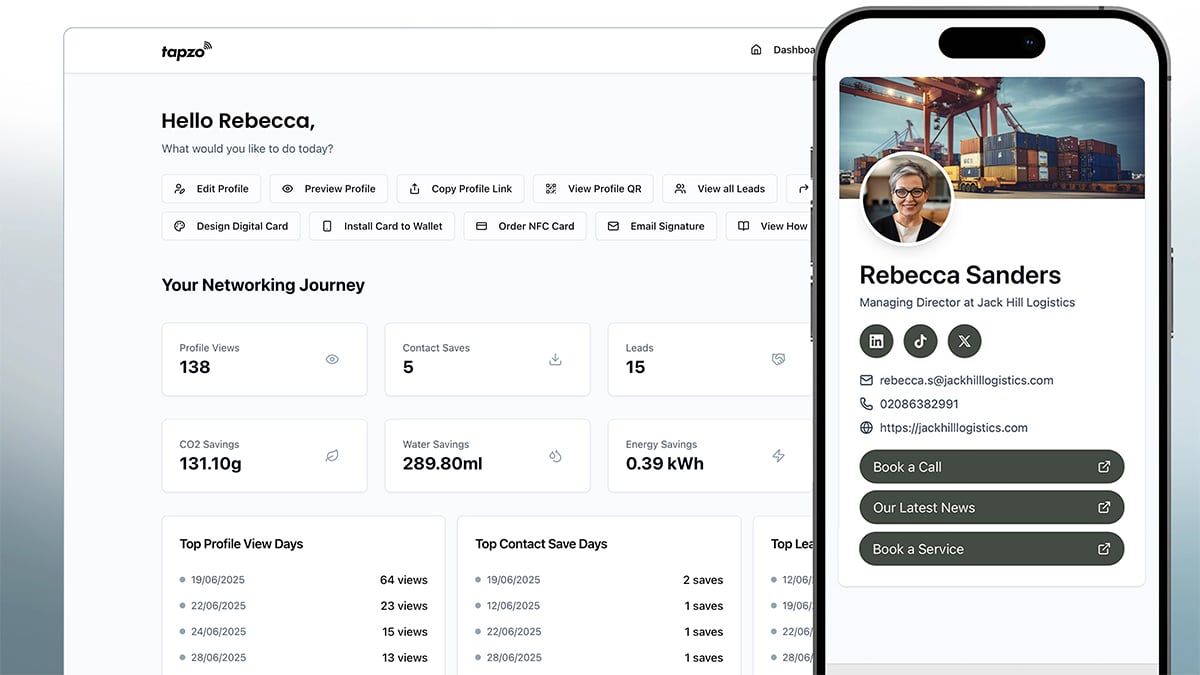Tap Rebecca's profile photo thumbnail

907,199
